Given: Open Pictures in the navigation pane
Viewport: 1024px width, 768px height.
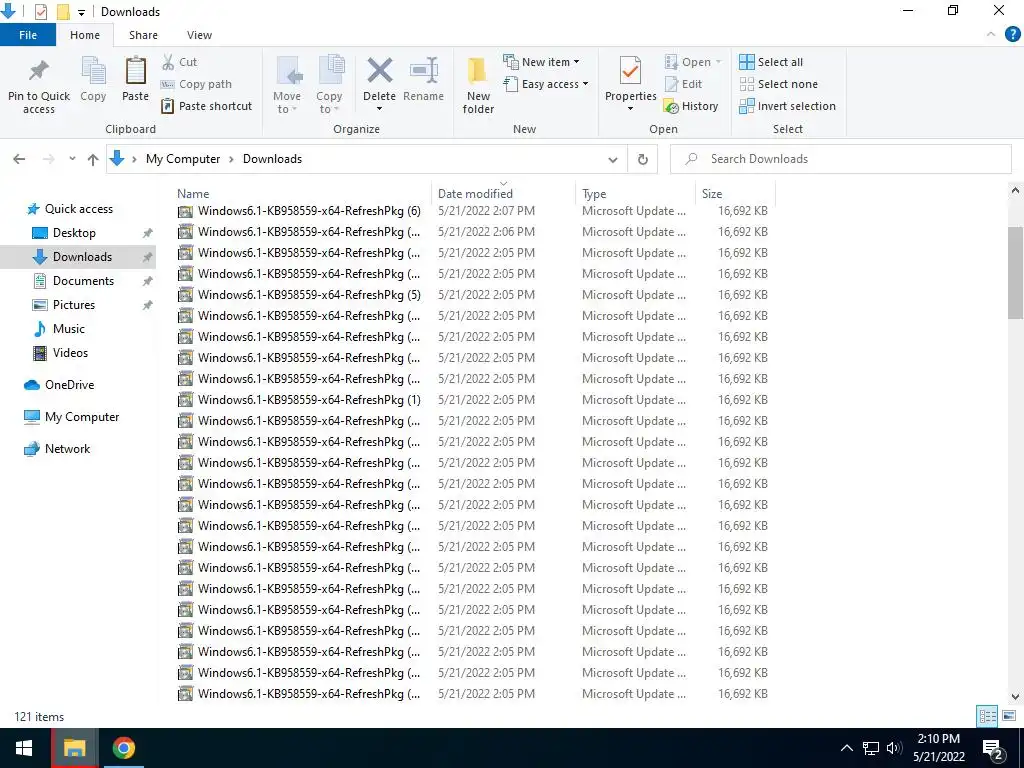Looking at the screenshot, I should point(73,305).
